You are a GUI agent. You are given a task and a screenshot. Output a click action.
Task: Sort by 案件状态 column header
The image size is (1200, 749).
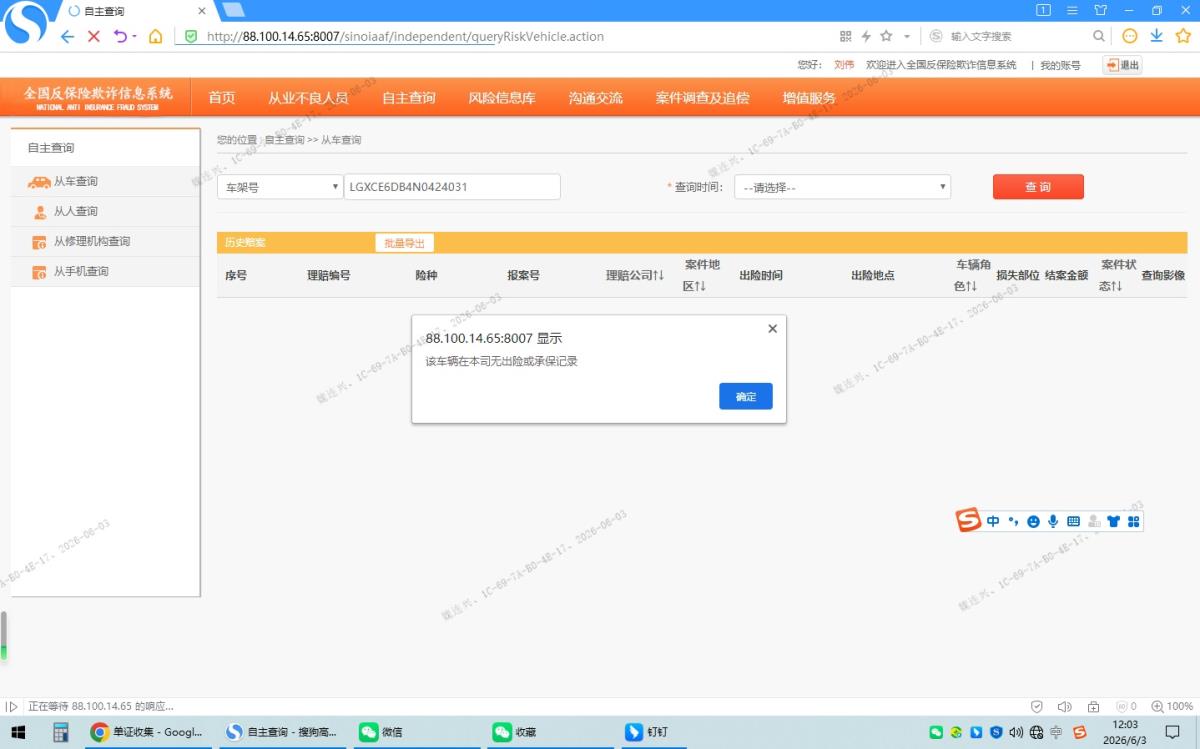pyautogui.click(x=1118, y=275)
